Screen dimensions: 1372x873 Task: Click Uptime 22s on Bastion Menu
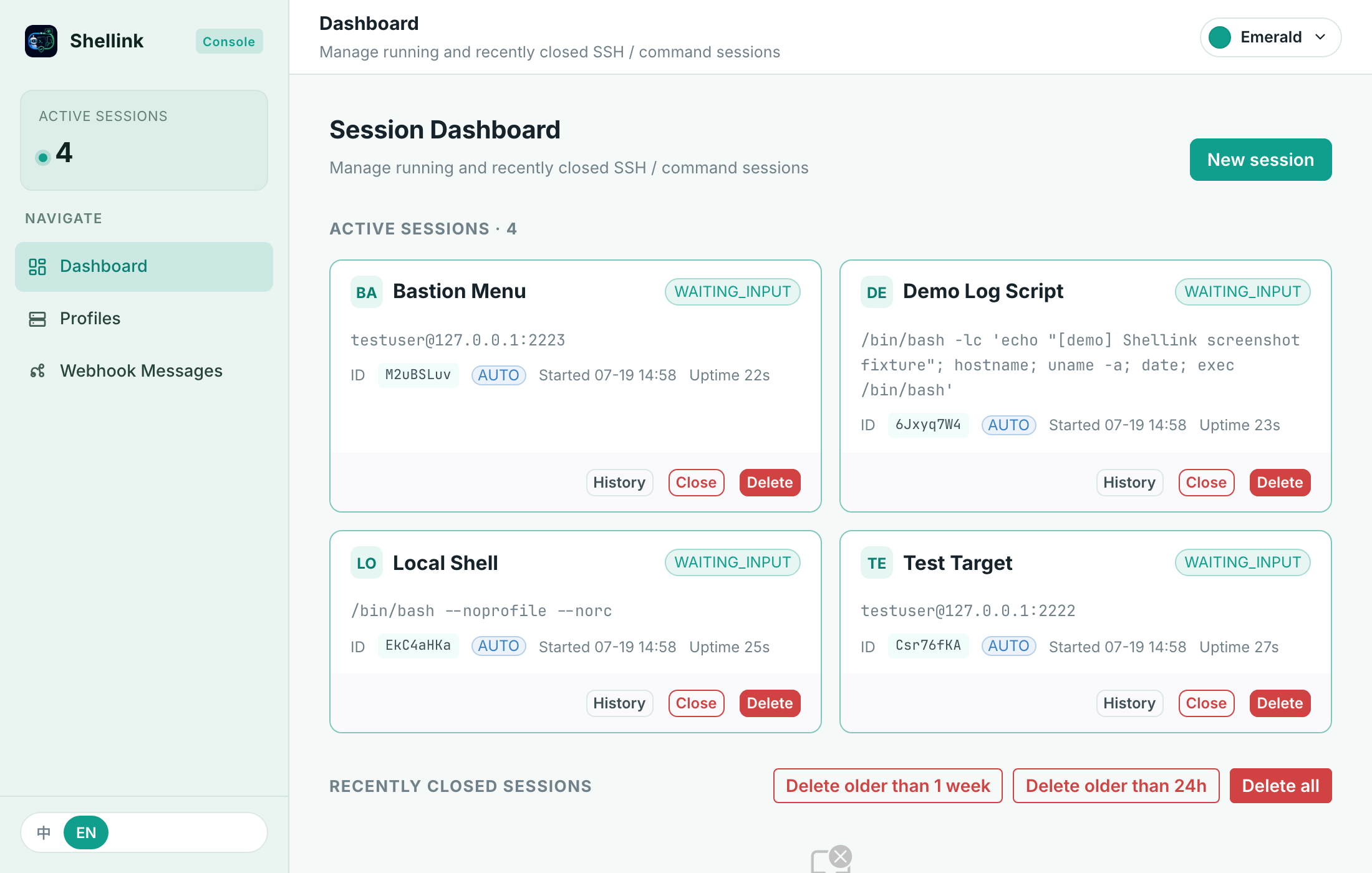[x=730, y=375]
